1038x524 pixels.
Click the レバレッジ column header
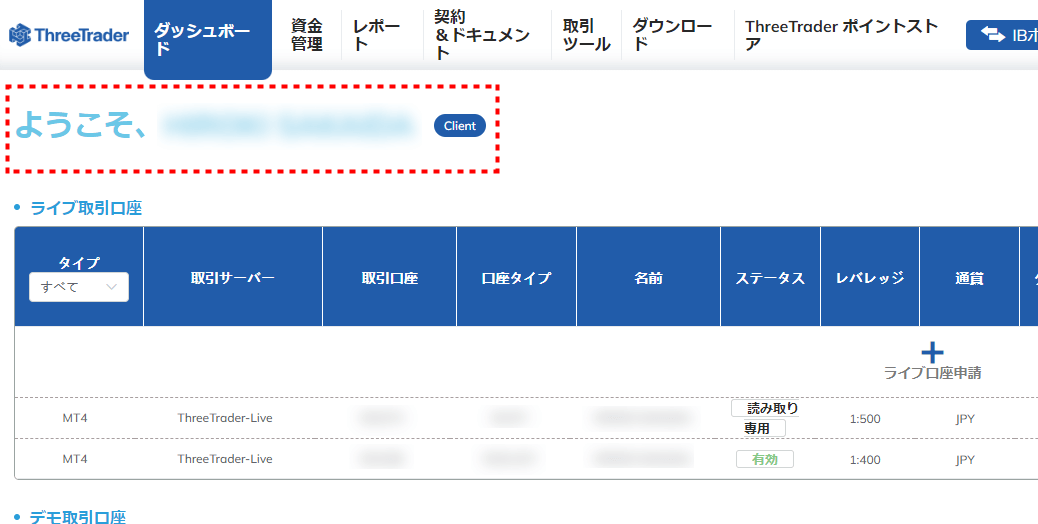pos(870,278)
